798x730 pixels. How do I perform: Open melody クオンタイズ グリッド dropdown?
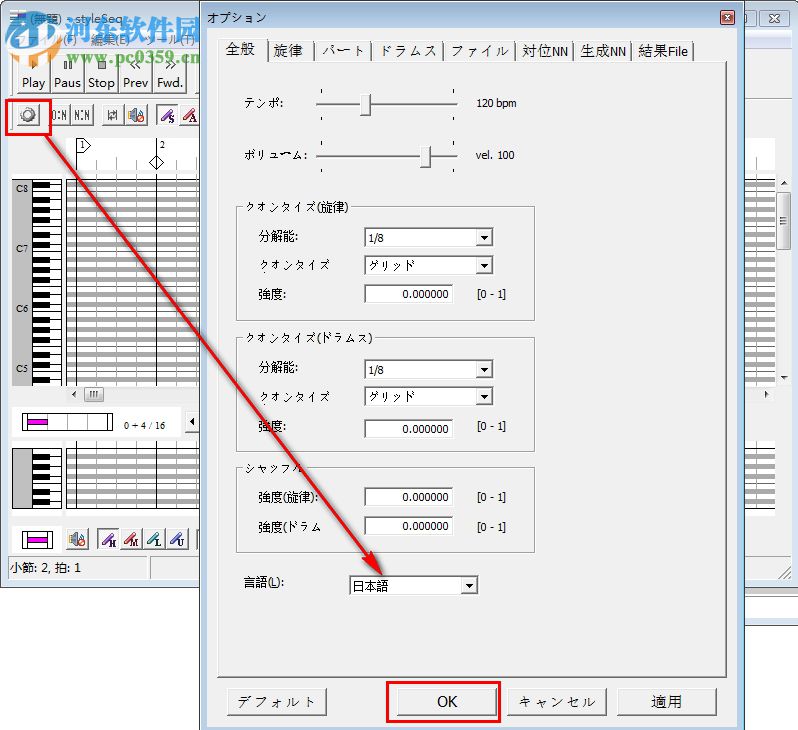tap(429, 265)
